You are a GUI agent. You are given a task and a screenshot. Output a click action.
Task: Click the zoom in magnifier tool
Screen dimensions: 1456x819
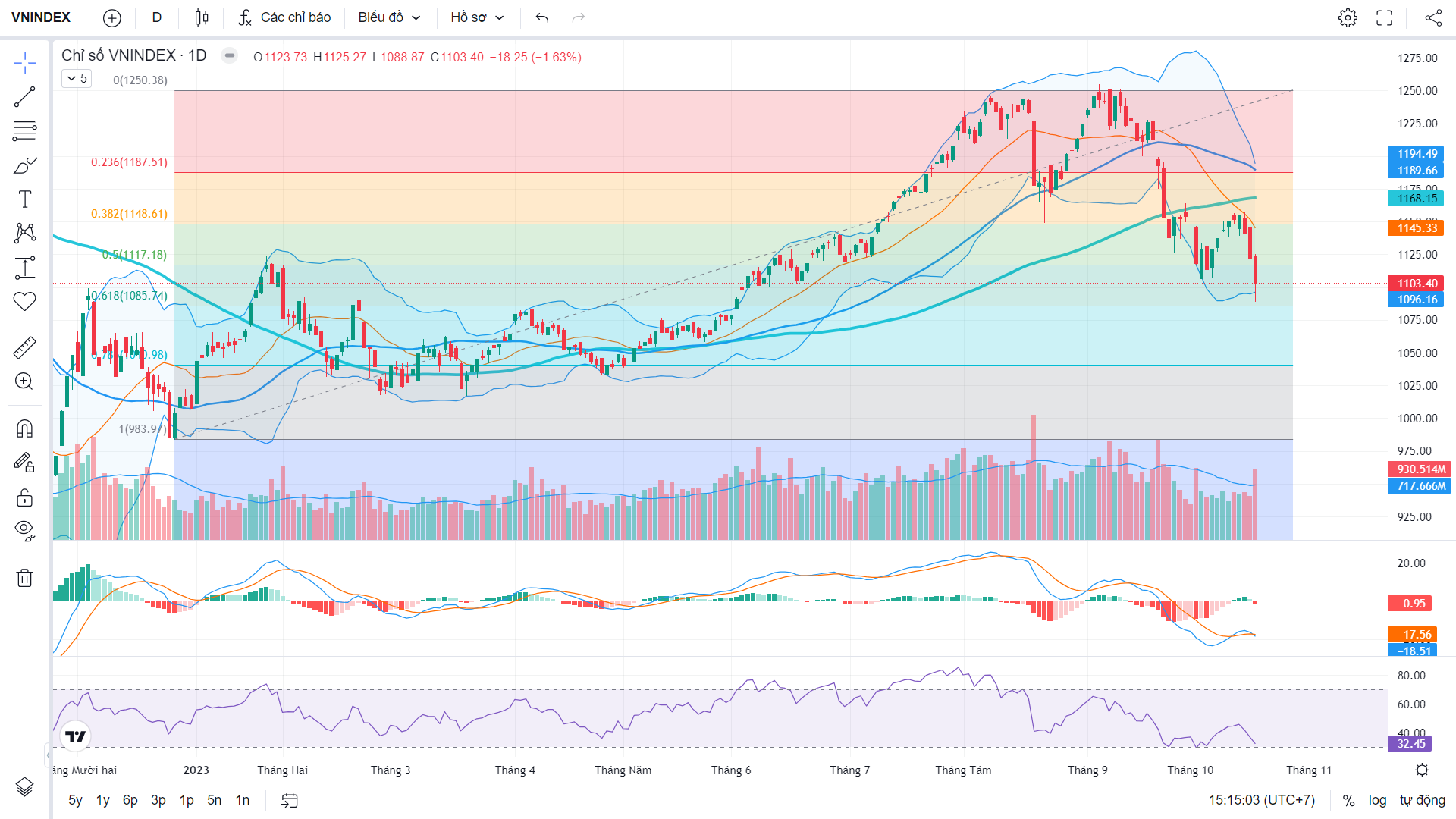point(24,381)
